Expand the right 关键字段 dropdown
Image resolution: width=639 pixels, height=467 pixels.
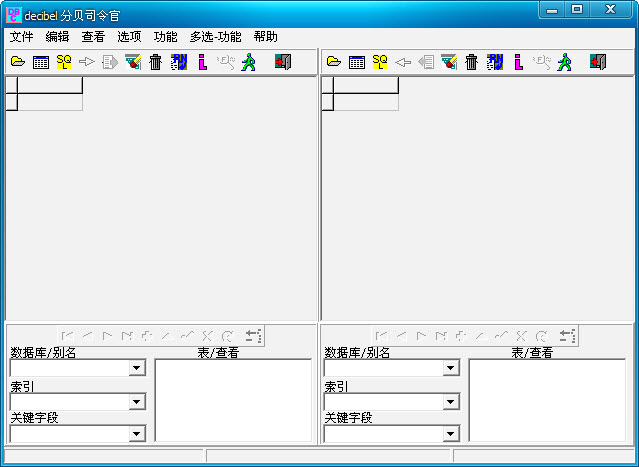(x=451, y=434)
